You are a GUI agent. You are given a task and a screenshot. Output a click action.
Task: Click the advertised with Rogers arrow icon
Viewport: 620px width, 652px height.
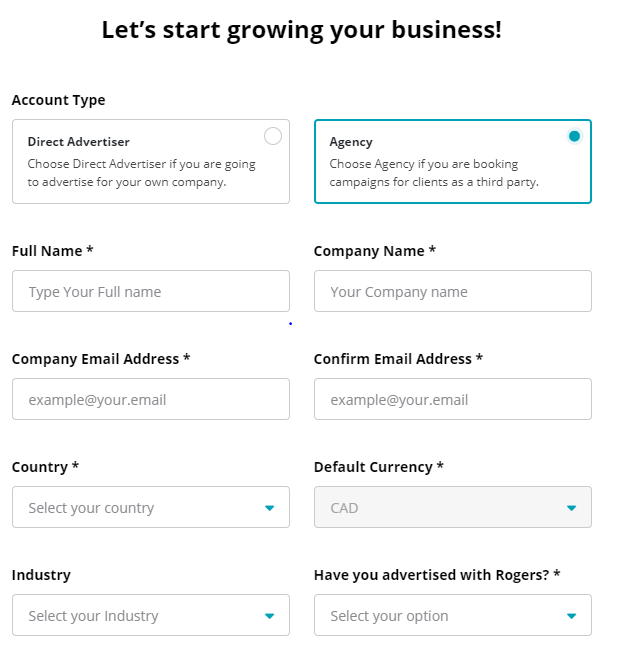pyautogui.click(x=571, y=616)
